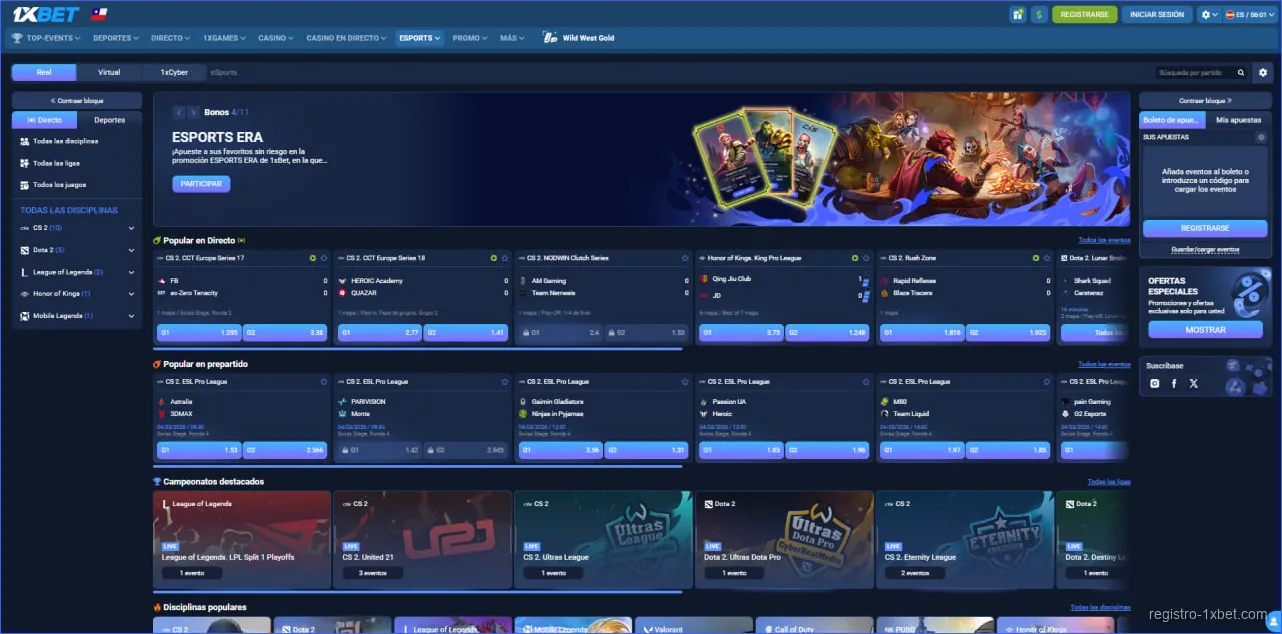Click MOSTRAR in Ofertas Especiales

[1205, 330]
